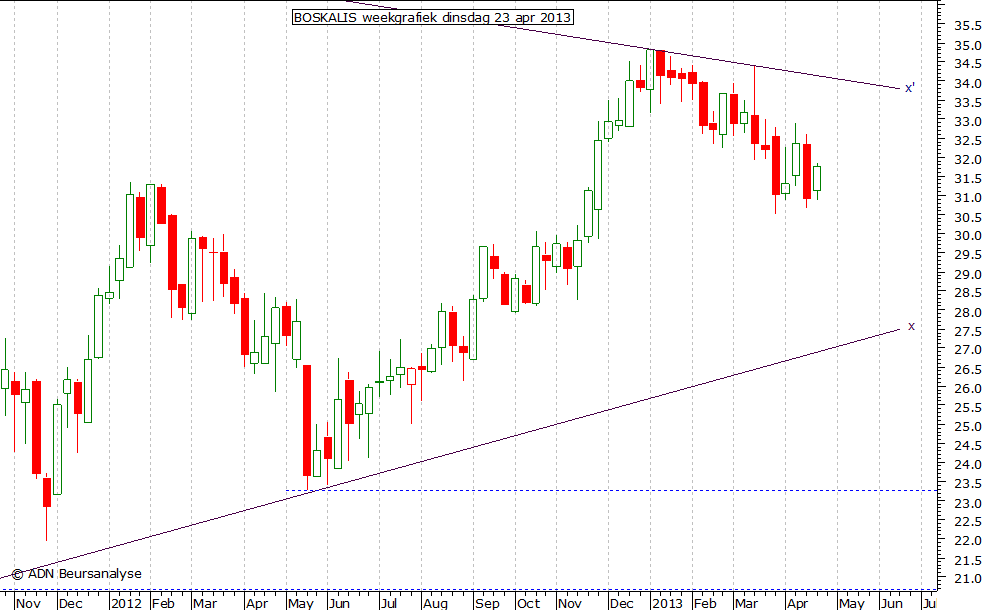
Task: Click the 26.0 price axis label
Action: pyautogui.click(x=967, y=388)
